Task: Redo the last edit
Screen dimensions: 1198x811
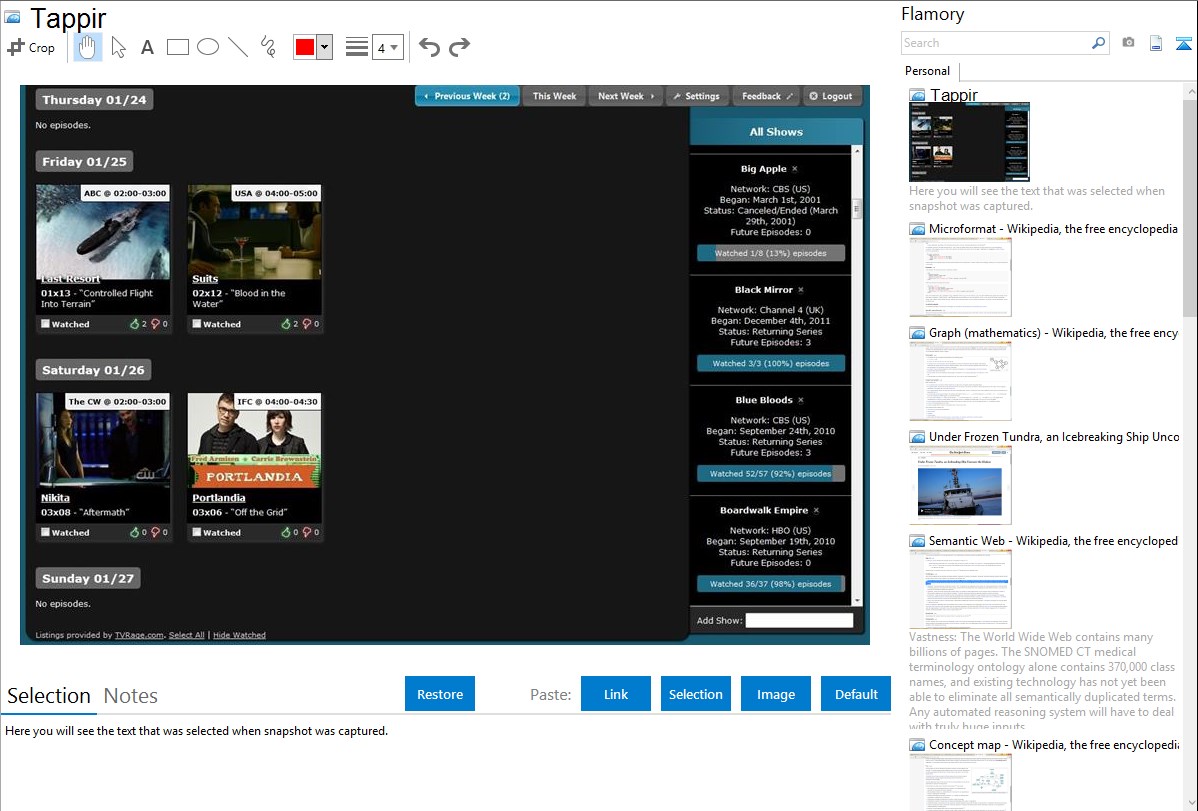Action: (459, 47)
